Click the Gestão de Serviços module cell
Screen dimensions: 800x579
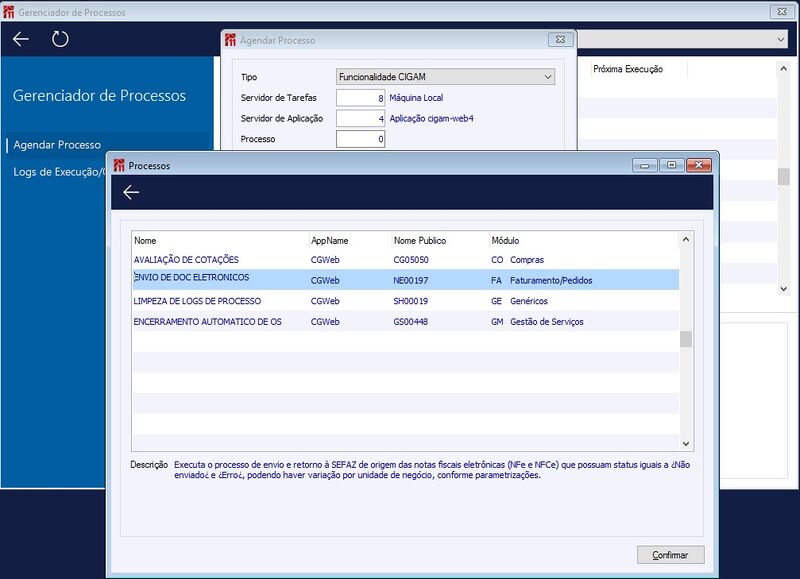pyautogui.click(x=546, y=322)
